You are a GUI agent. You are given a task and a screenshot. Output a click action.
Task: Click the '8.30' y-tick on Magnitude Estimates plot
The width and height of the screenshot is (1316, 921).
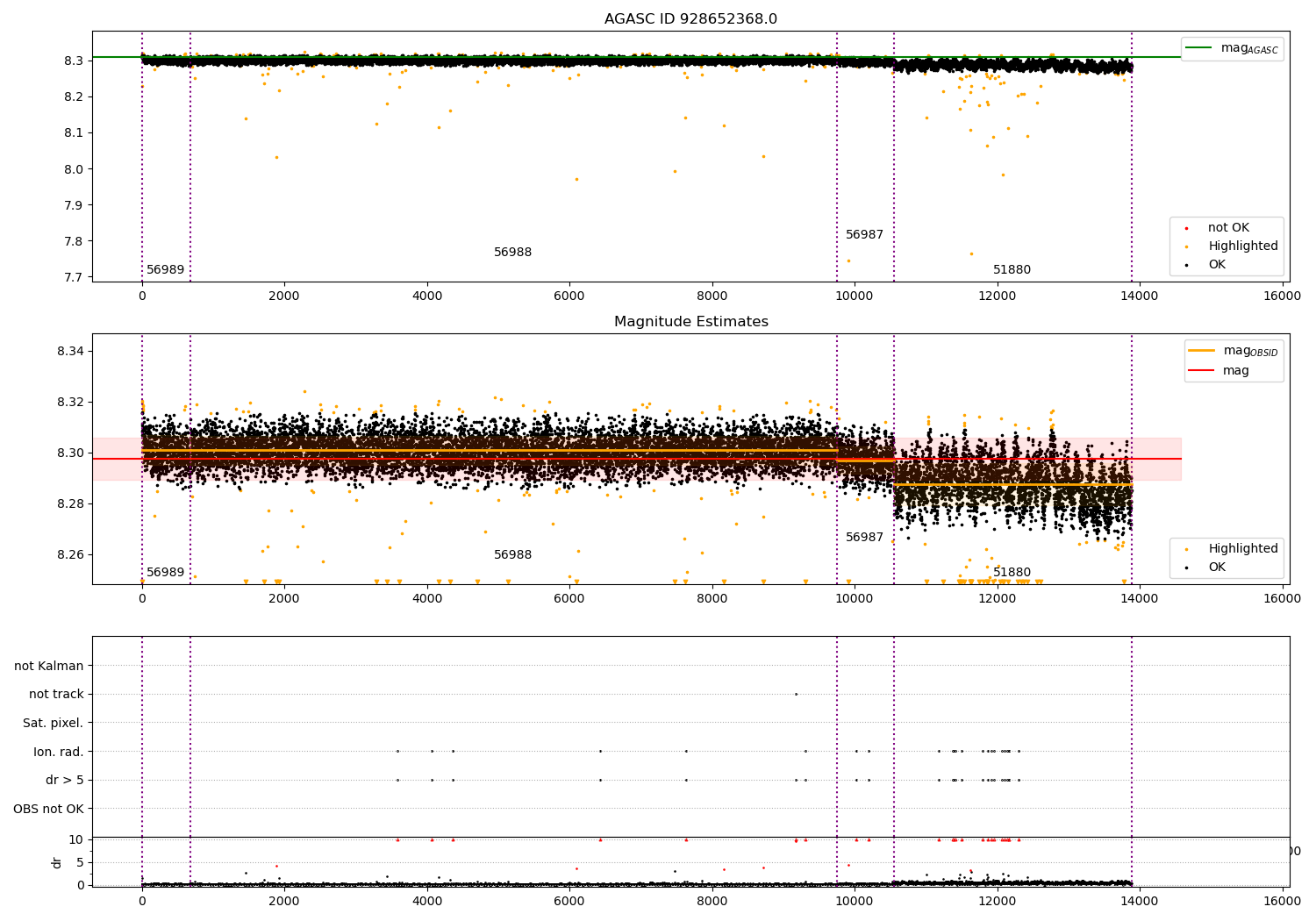coord(70,453)
